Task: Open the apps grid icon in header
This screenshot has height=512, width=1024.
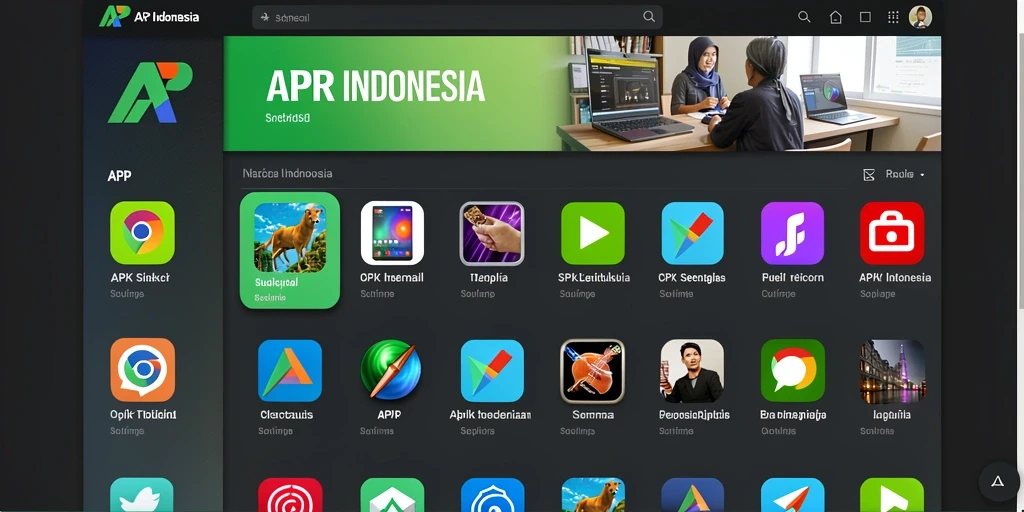Action: click(893, 17)
